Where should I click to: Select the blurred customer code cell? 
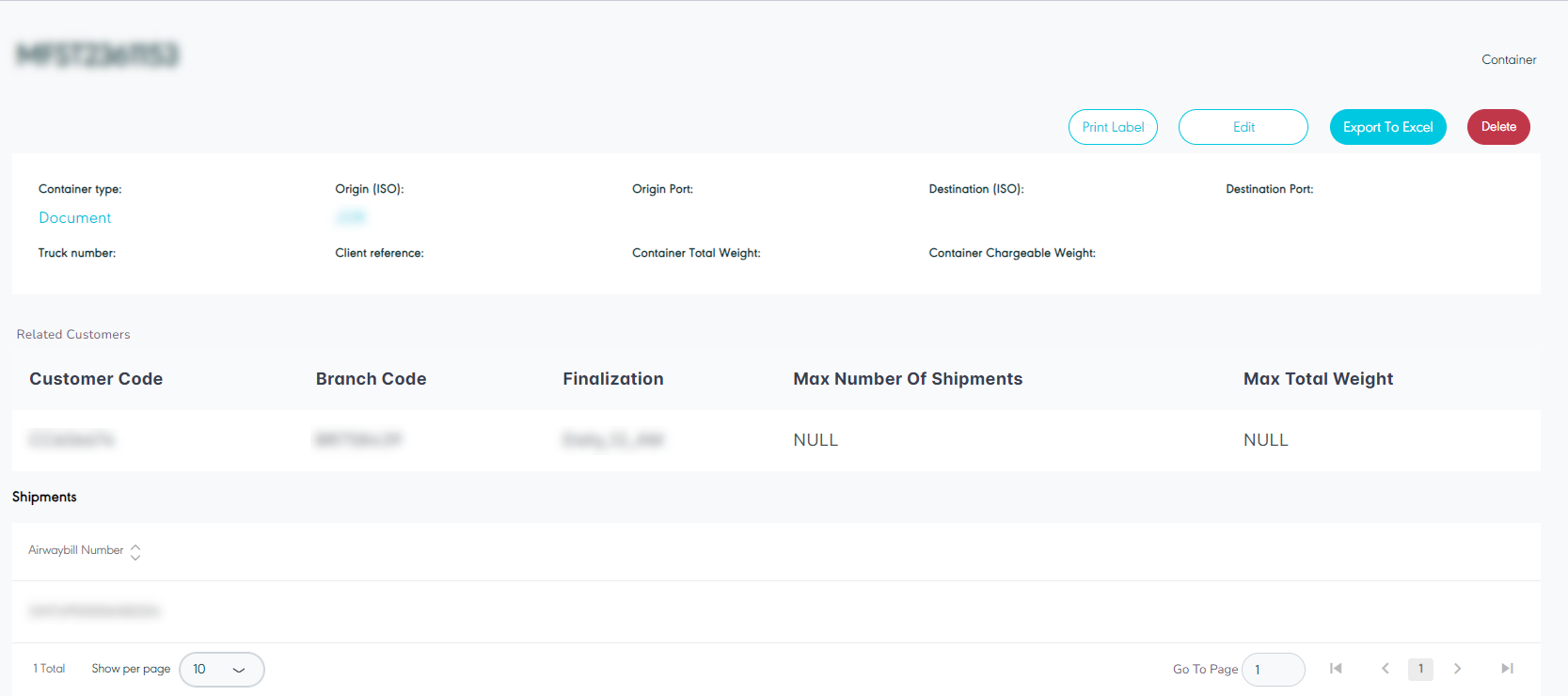tap(71, 440)
